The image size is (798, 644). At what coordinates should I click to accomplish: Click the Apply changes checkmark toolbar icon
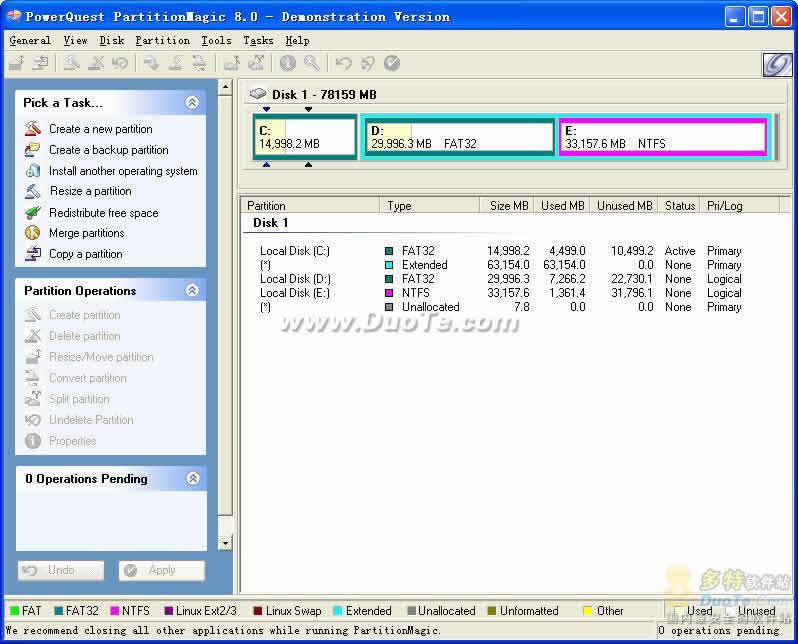(392, 63)
